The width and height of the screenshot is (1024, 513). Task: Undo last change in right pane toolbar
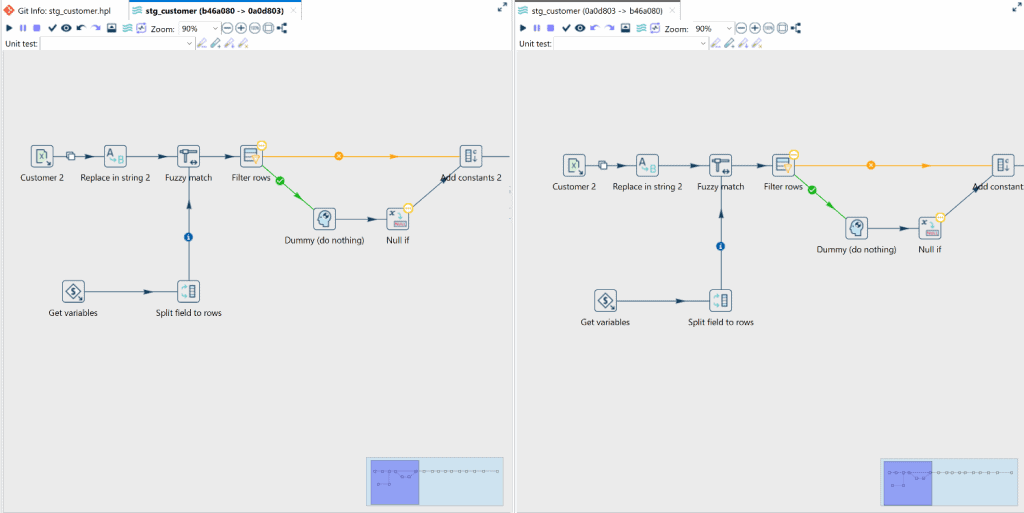pos(595,28)
